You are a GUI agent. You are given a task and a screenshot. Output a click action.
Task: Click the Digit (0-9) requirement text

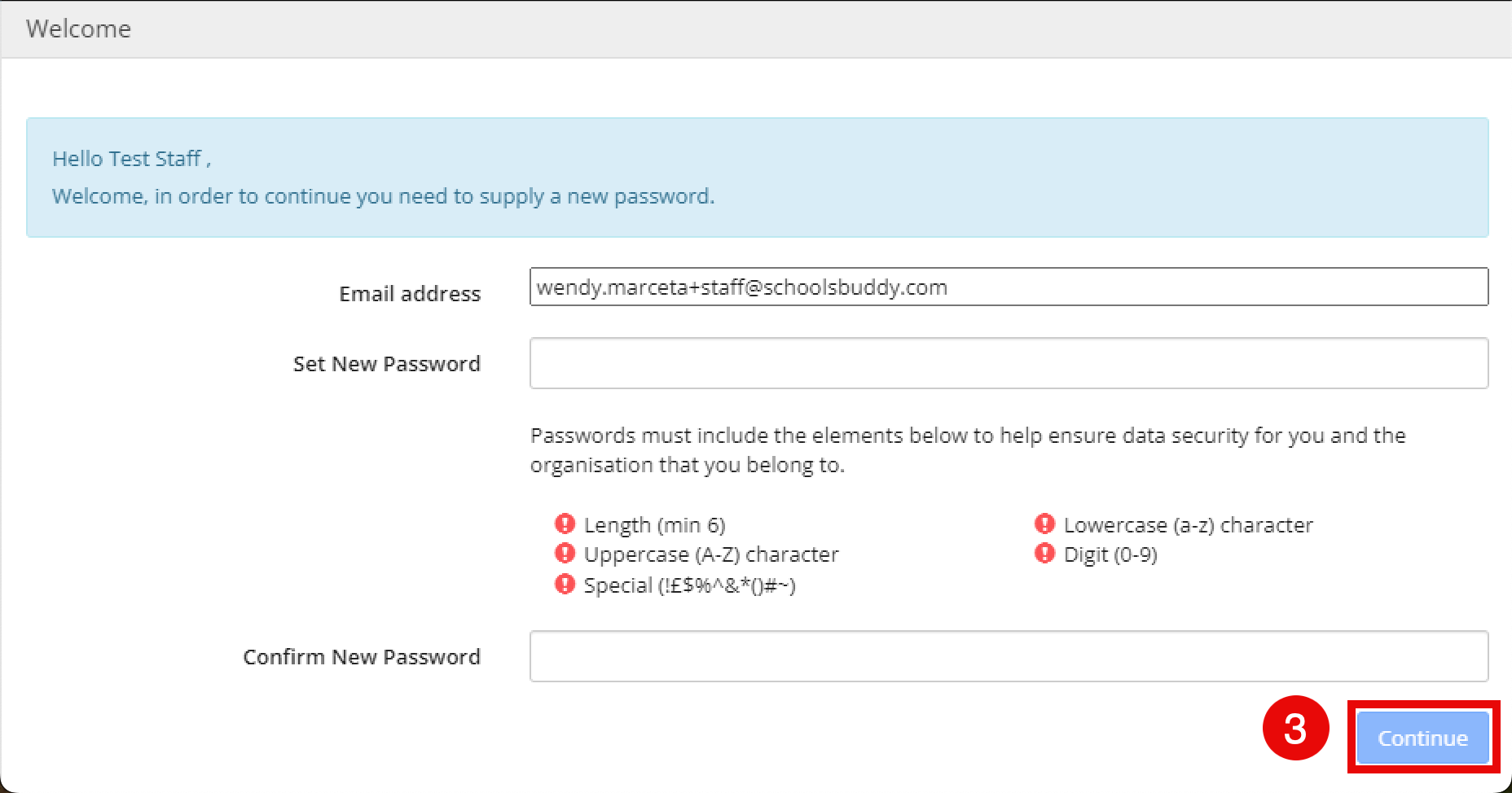[x=1110, y=554]
